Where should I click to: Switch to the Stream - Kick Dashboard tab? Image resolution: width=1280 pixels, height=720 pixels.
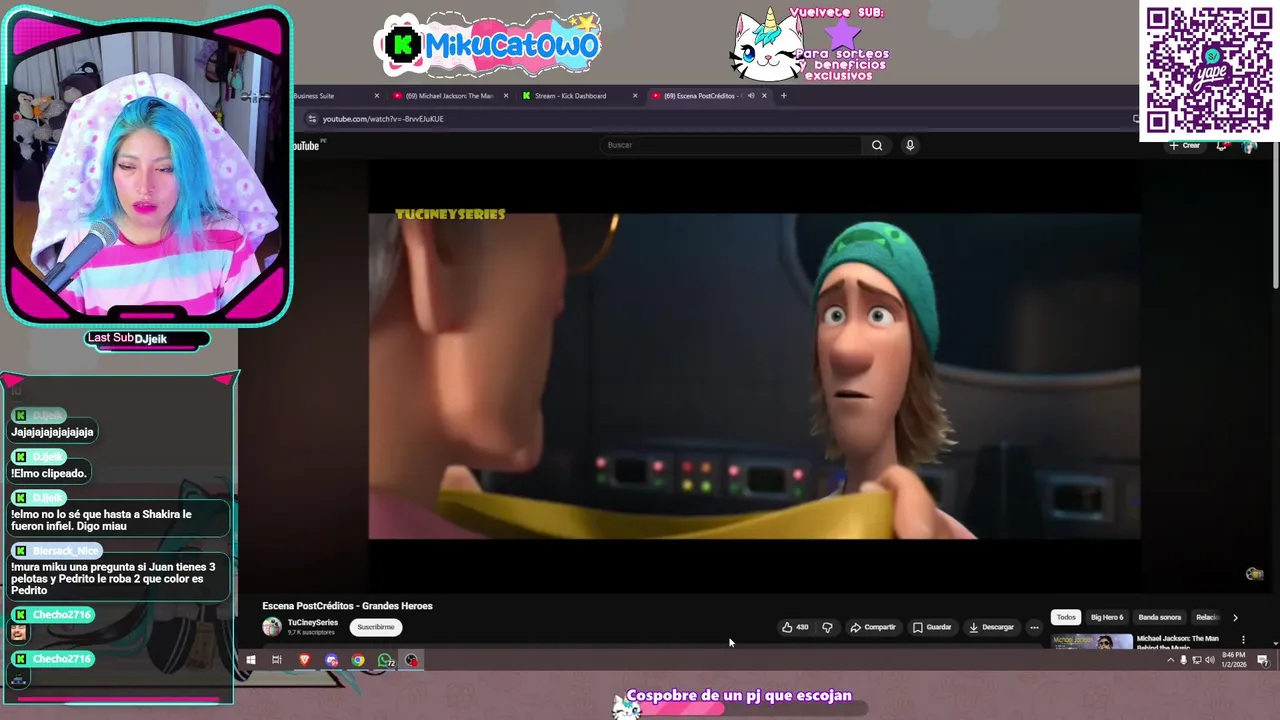click(x=570, y=96)
